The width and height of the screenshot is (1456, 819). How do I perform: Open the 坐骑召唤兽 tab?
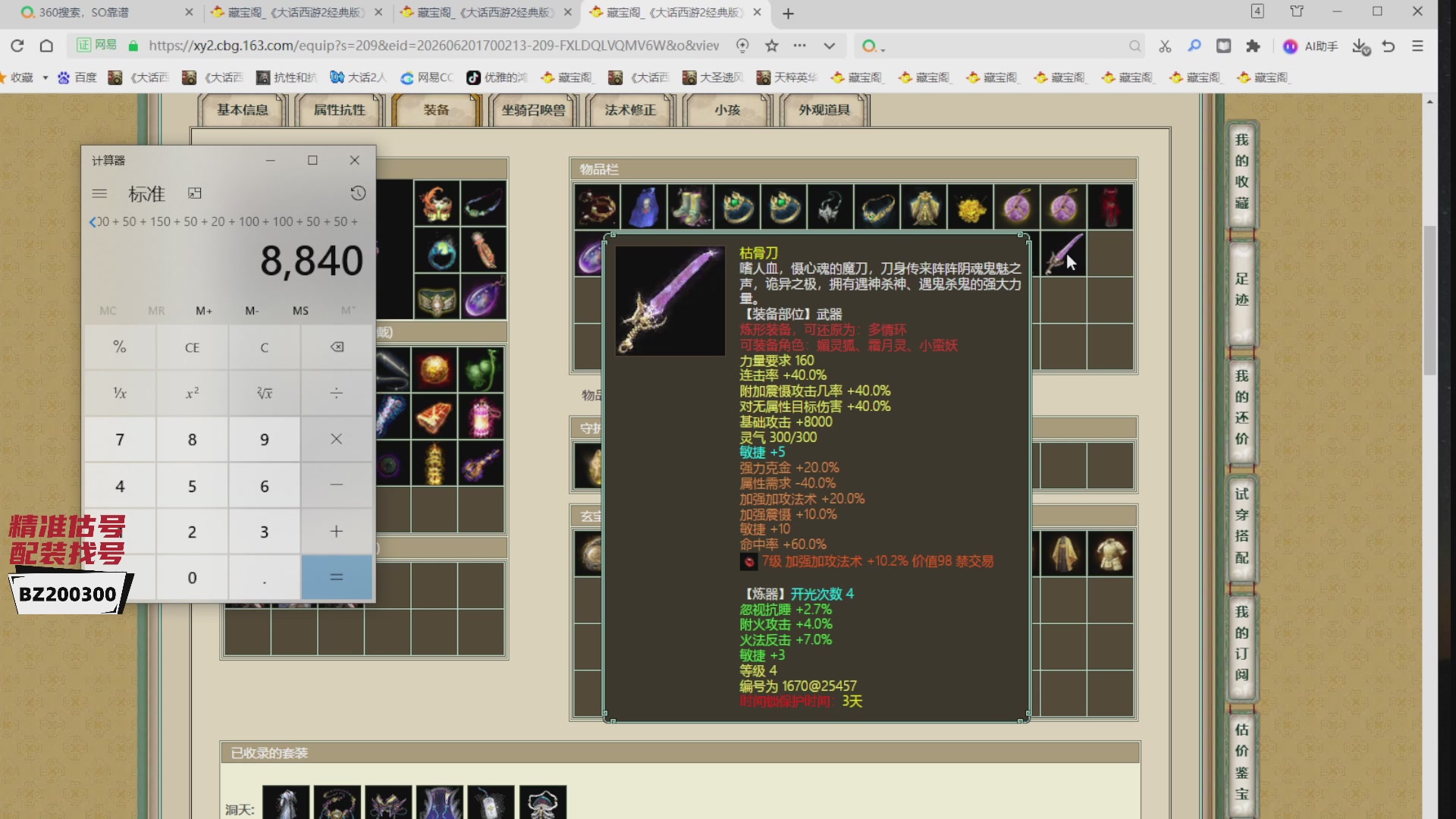(x=533, y=110)
